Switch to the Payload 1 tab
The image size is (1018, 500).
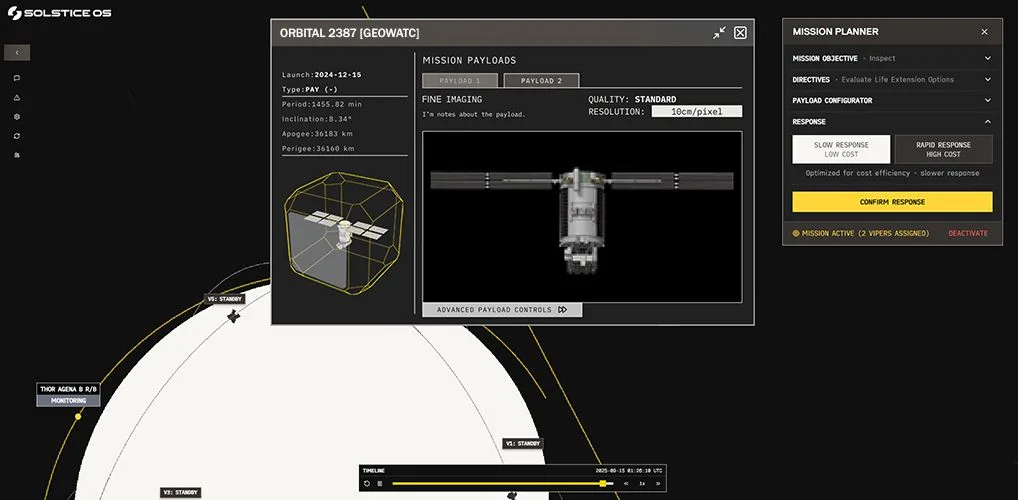(x=460, y=81)
